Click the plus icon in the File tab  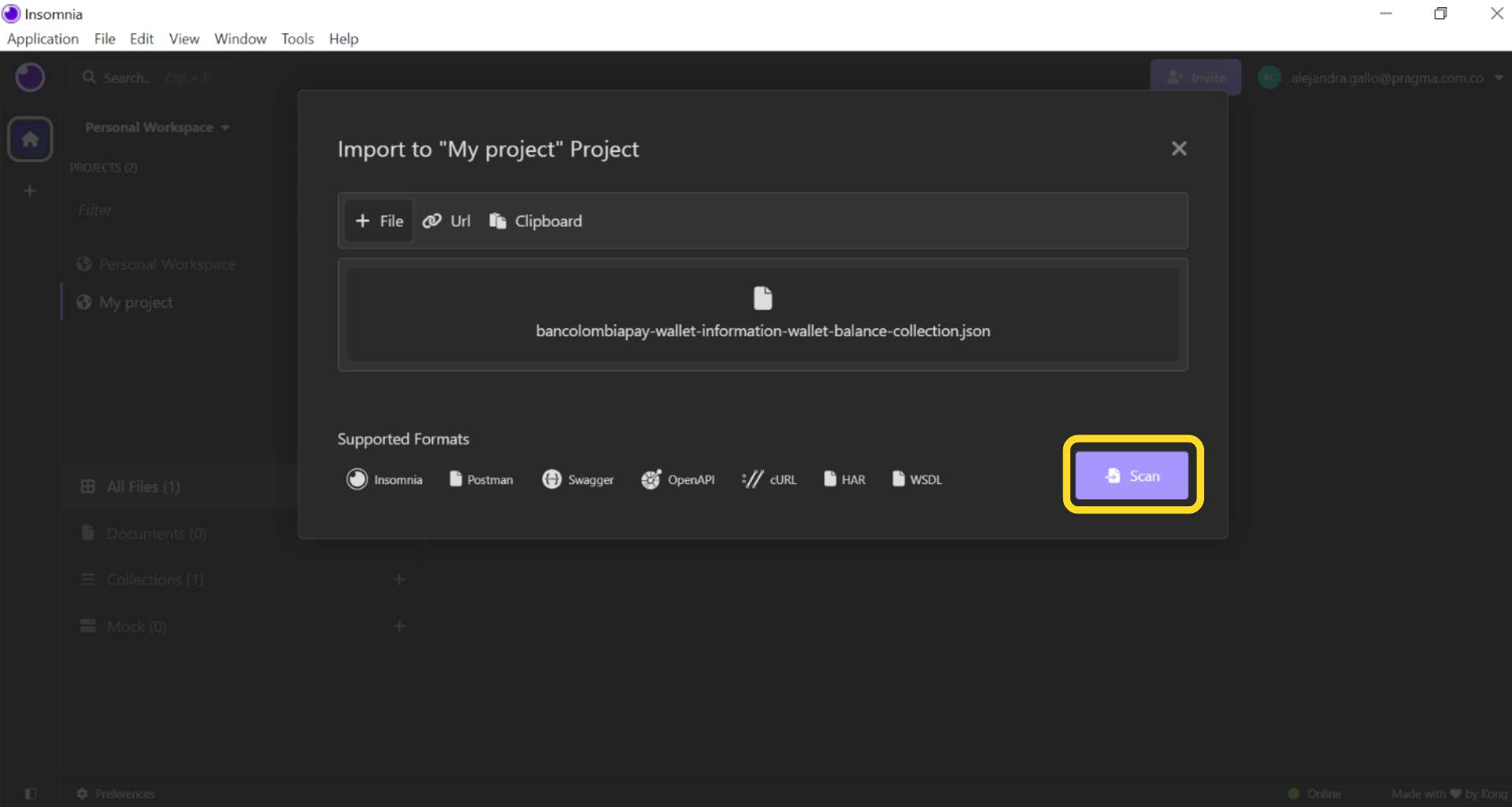click(362, 221)
